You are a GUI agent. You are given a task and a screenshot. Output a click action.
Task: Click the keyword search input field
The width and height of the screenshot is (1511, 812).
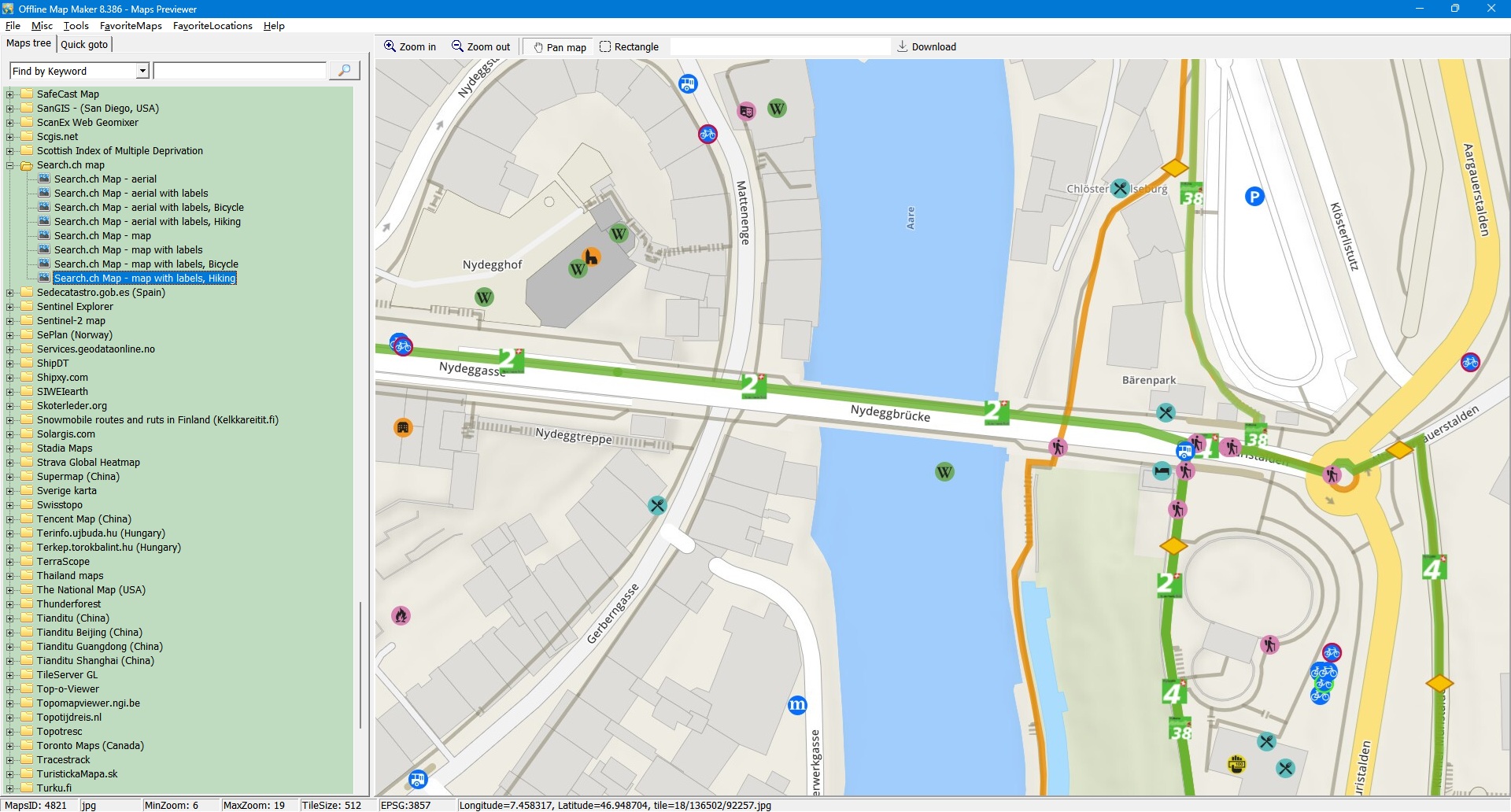(x=240, y=71)
